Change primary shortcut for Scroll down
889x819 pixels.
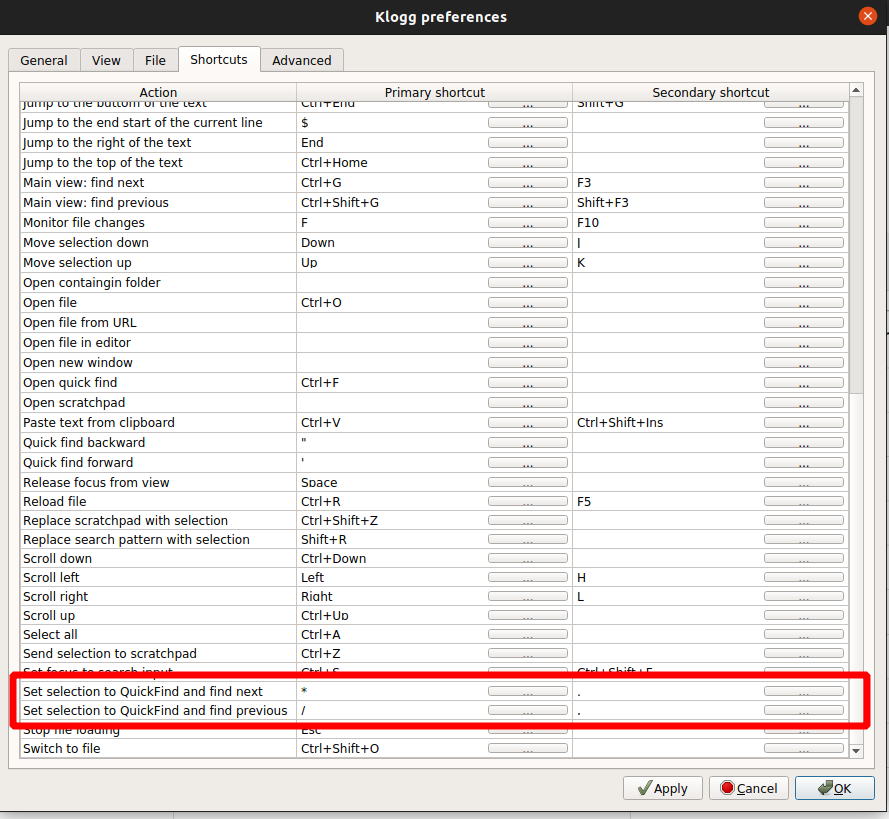(x=527, y=558)
